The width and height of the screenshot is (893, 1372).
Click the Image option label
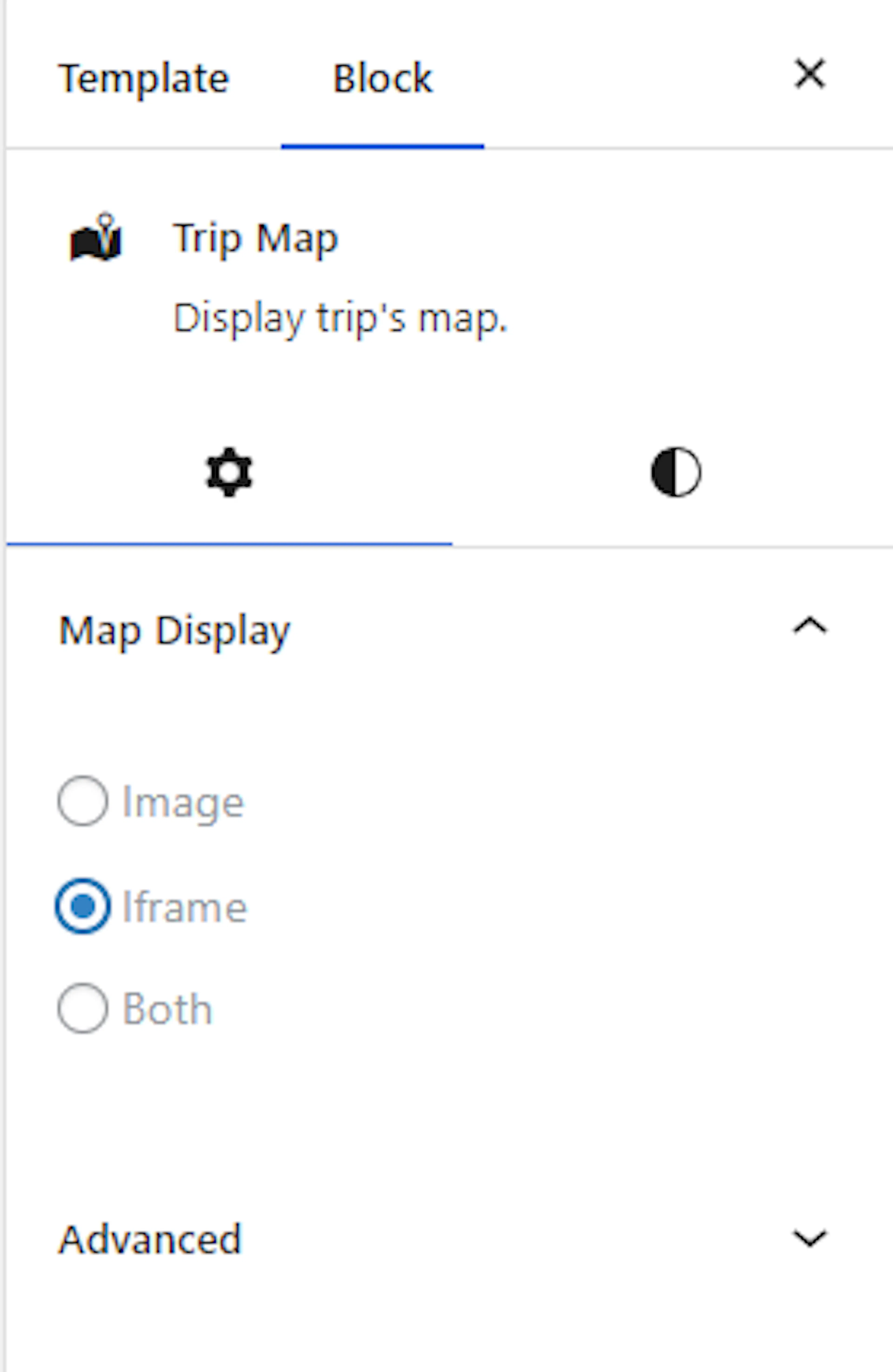coord(183,802)
